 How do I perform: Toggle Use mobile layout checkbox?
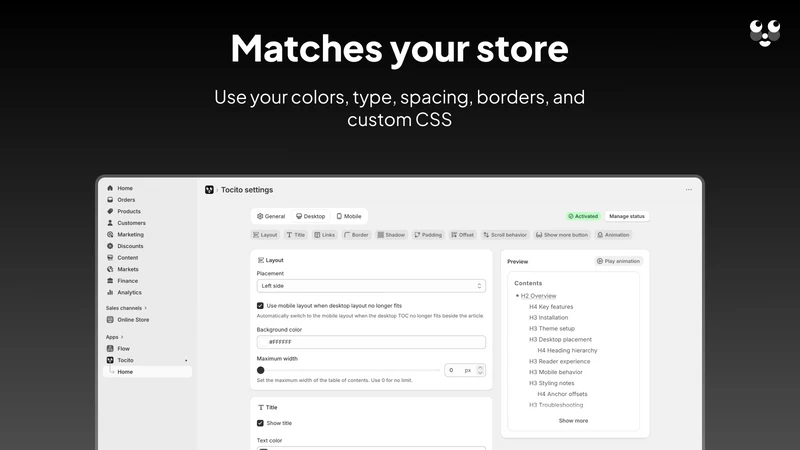[x=260, y=306]
